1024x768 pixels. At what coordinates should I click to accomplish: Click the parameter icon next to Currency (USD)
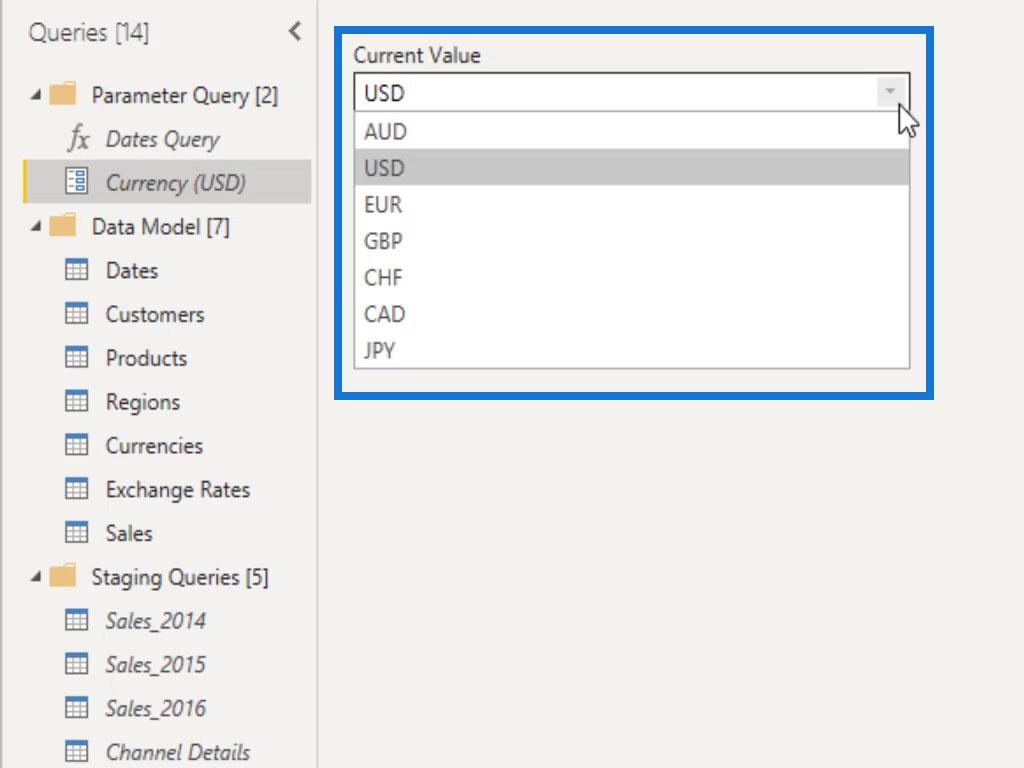[x=77, y=182]
